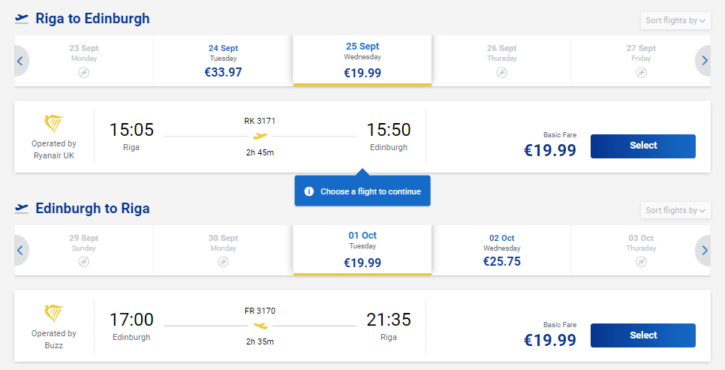The image size is (725, 370).
Task: Show earlier return dates with left chevron
Action: click(x=21, y=250)
